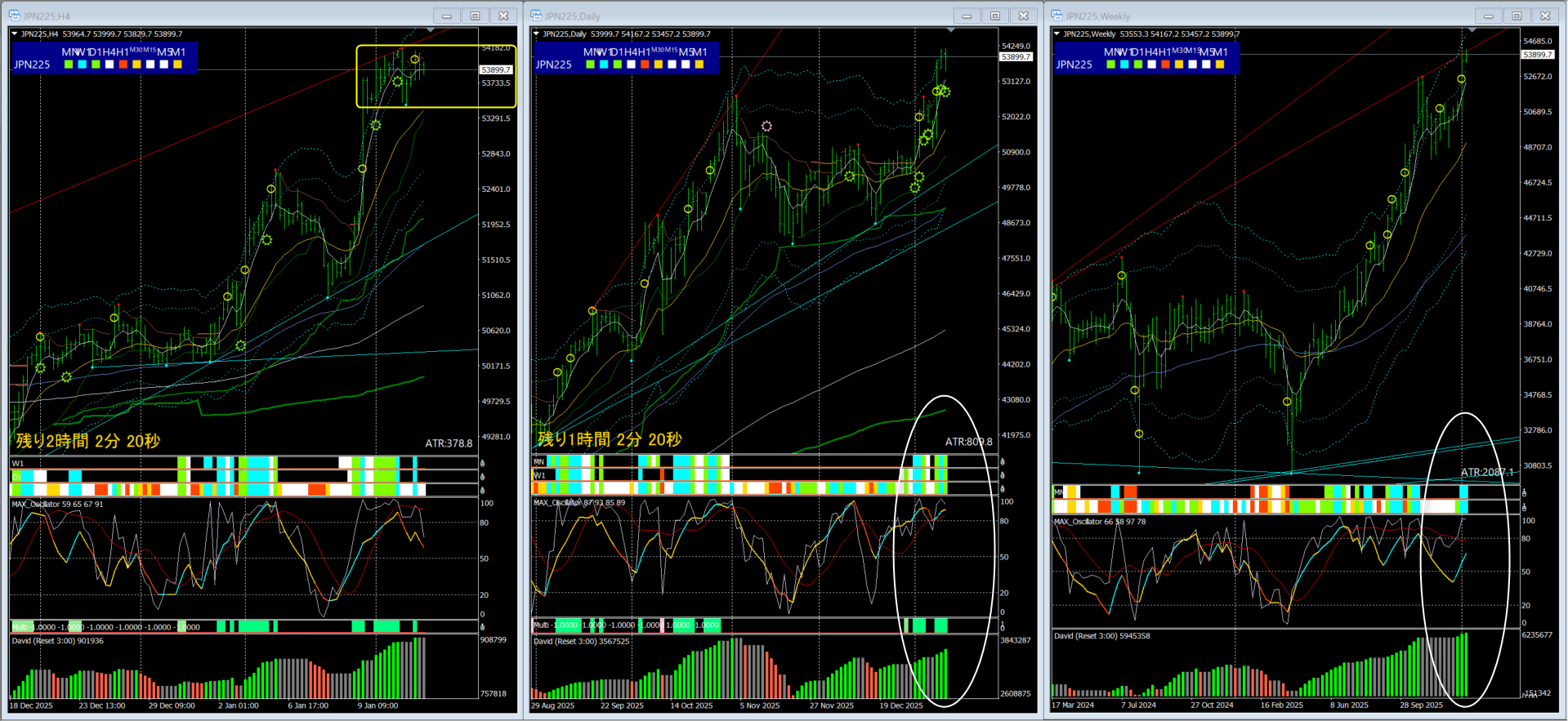The image size is (1568, 721).
Task: Open the JPN225,Daily window system menu icon
Action: (x=536, y=16)
